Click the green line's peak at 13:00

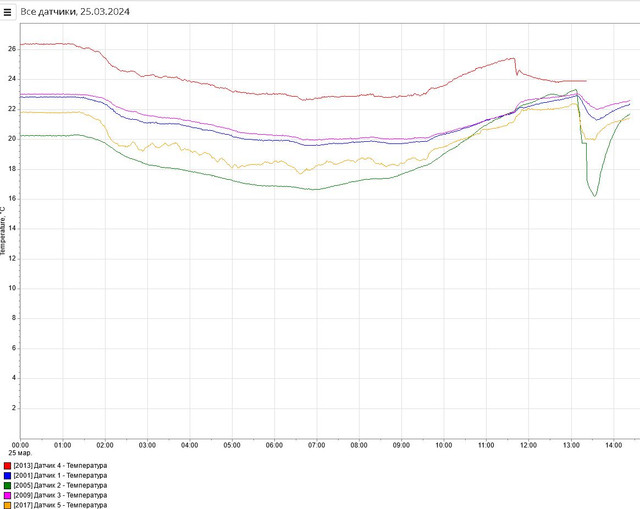[576, 90]
